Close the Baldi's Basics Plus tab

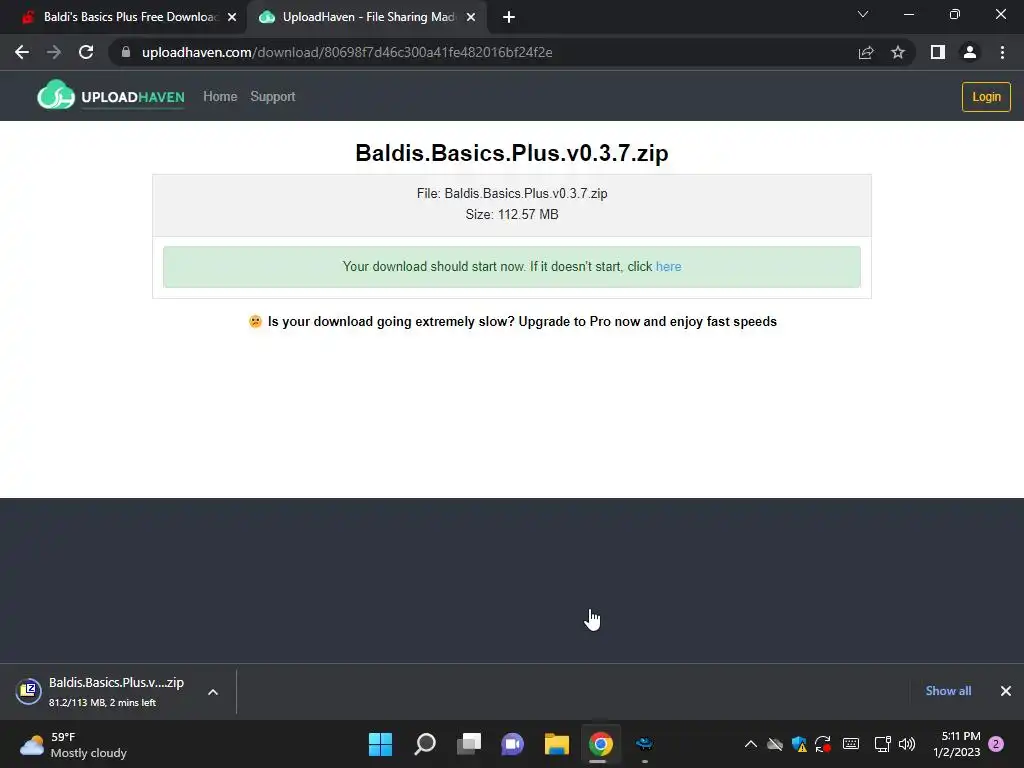tap(232, 18)
